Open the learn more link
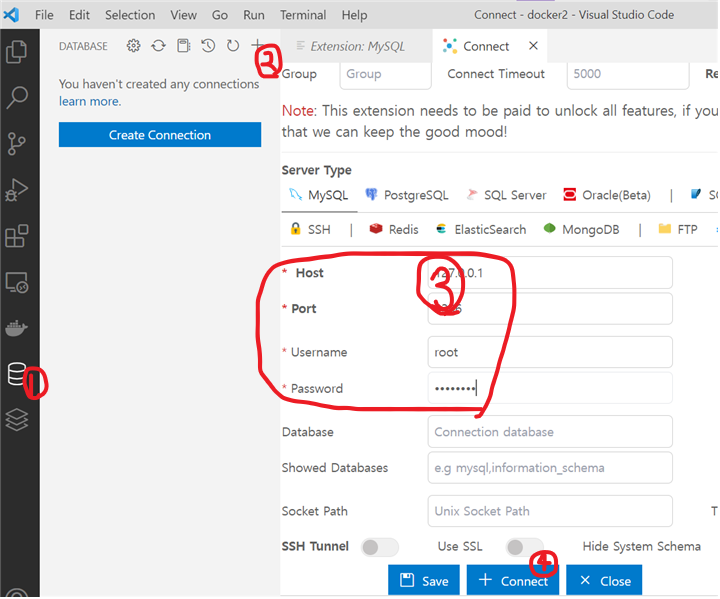 click(x=90, y=101)
